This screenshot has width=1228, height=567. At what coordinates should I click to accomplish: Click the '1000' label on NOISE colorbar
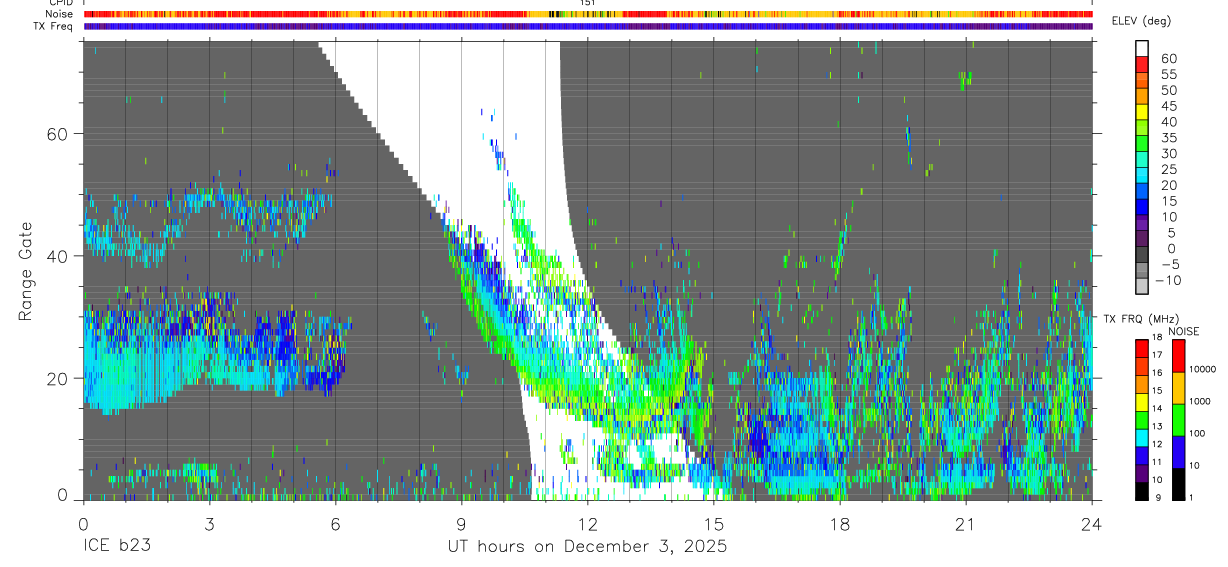click(x=1200, y=402)
